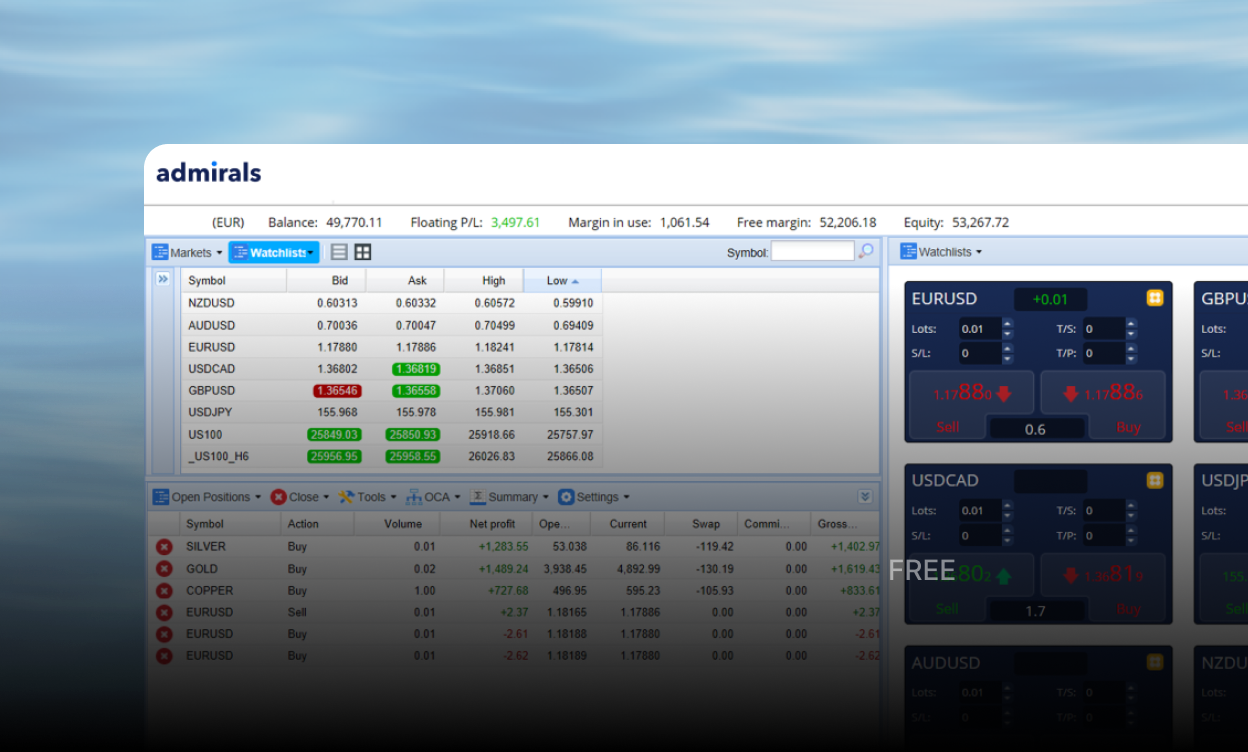Increase EURUSD Lots with the up stepper
1248x752 pixels.
pos(1007,324)
